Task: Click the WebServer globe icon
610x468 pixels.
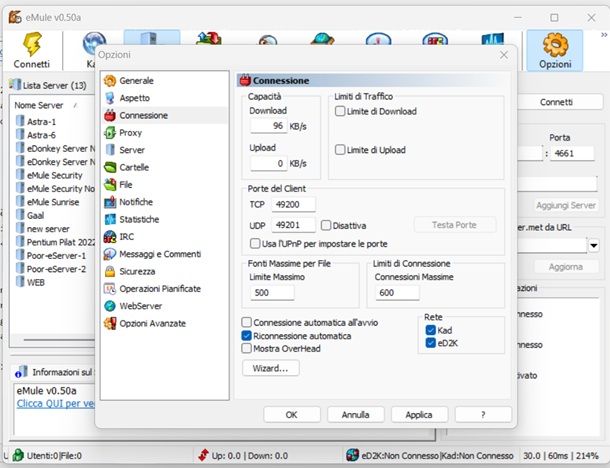Action: (110, 306)
